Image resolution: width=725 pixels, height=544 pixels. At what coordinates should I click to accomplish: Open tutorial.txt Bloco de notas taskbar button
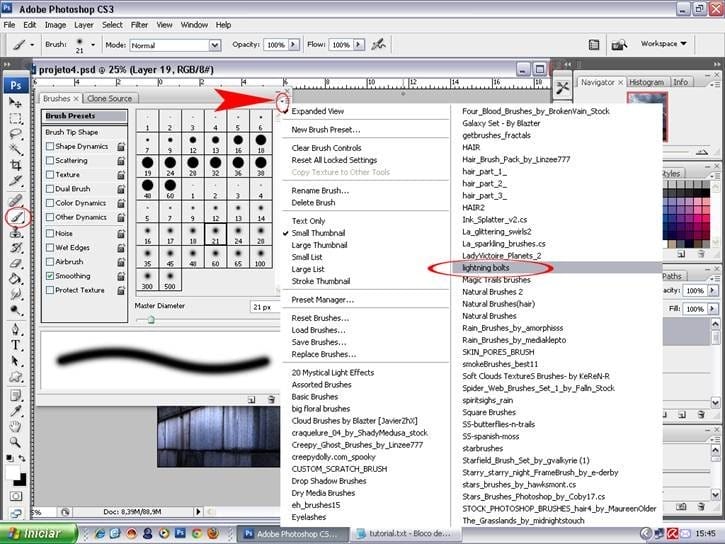405,533
